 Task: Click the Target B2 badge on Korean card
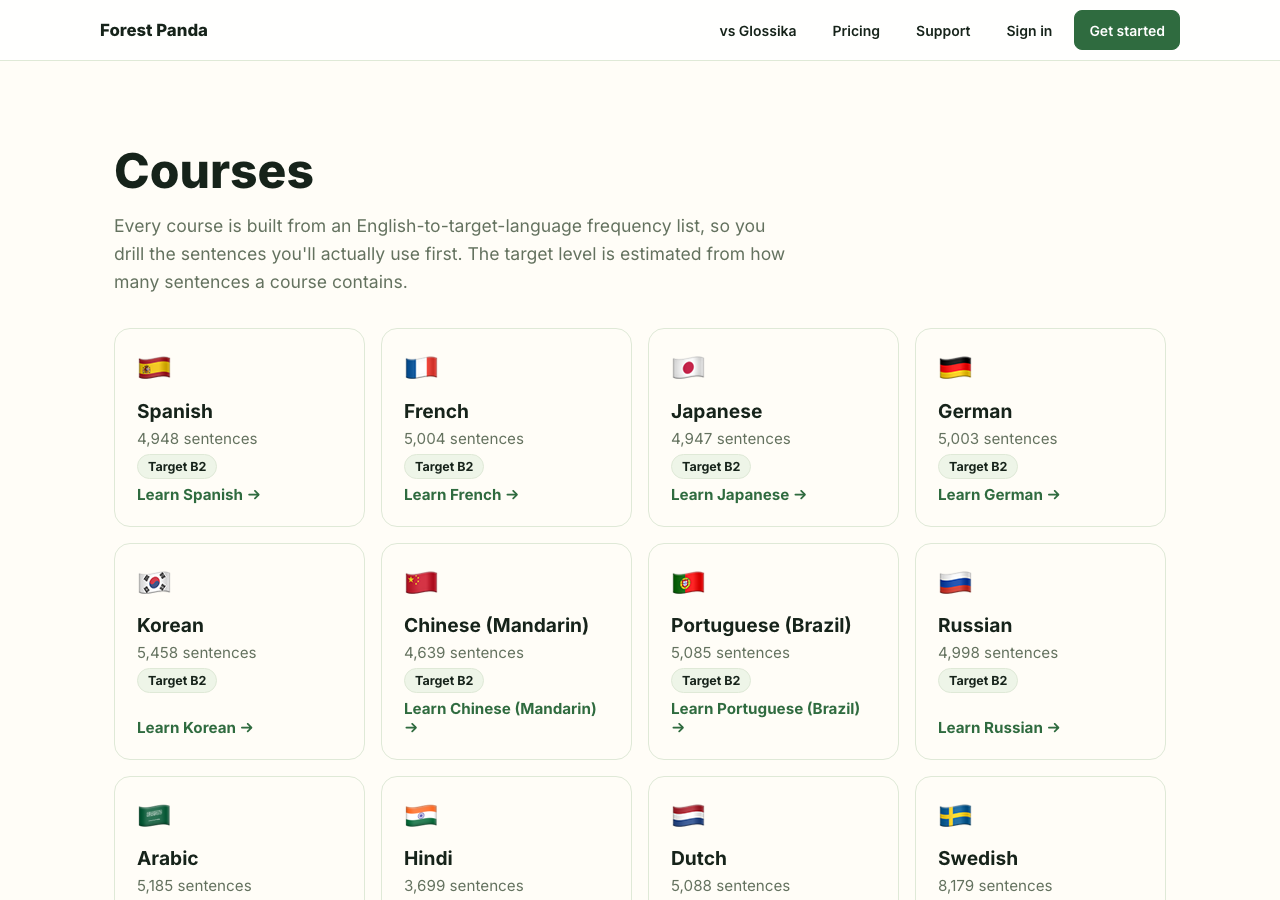pyautogui.click(x=177, y=680)
